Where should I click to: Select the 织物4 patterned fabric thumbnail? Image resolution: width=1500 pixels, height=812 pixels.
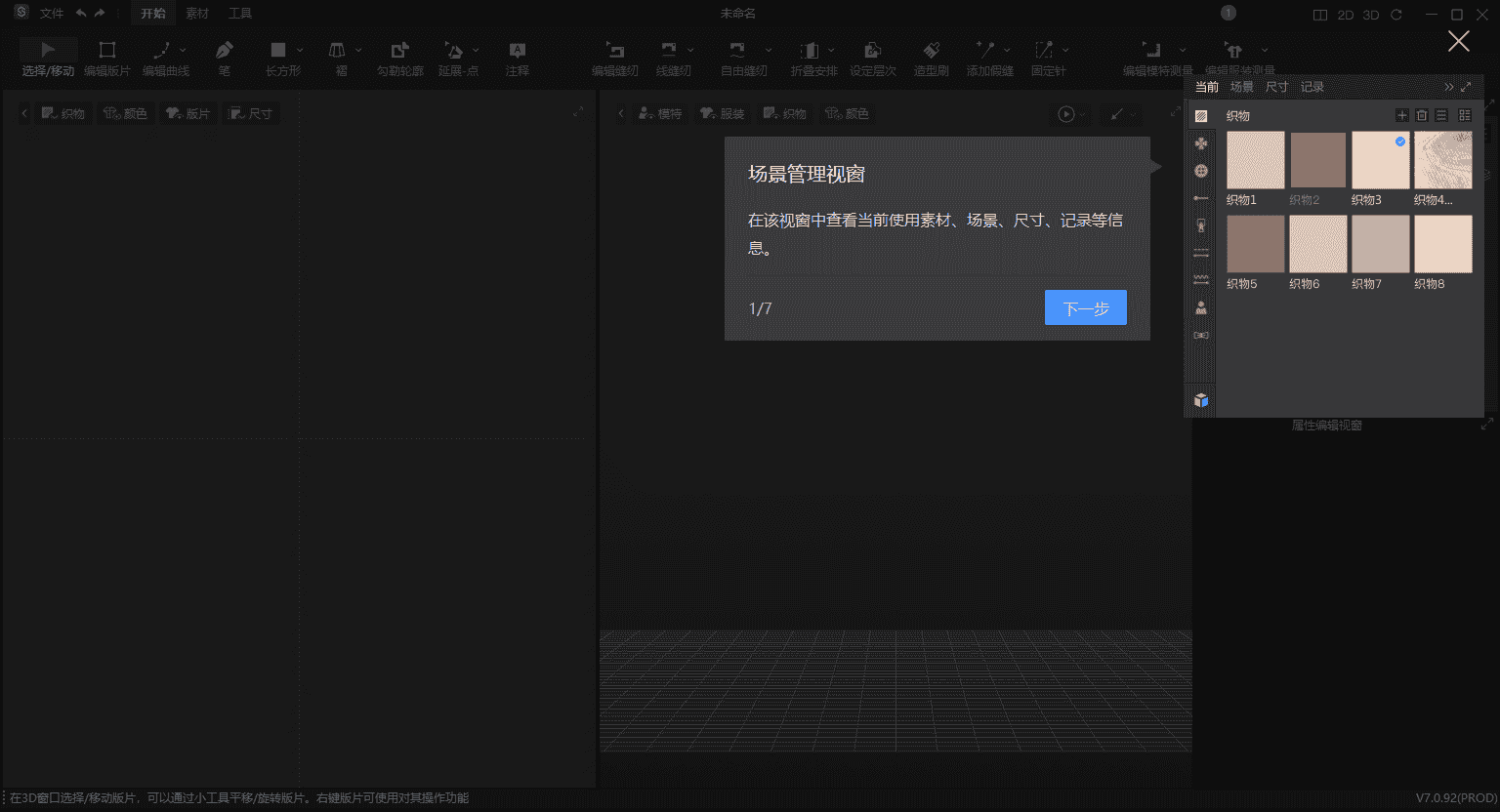pyautogui.click(x=1442, y=160)
